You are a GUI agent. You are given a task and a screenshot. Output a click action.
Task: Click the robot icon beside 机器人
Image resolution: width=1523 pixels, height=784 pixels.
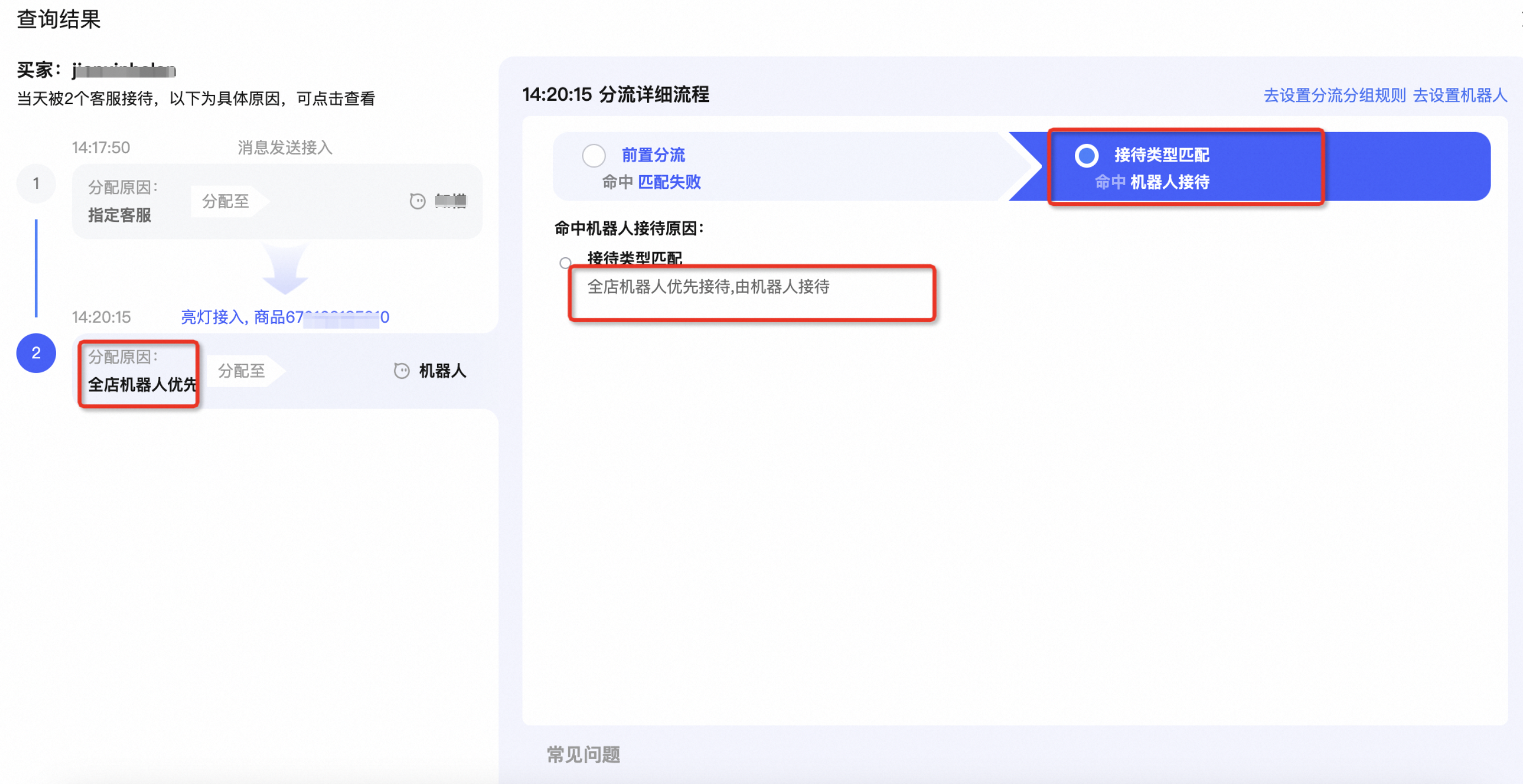[x=401, y=371]
